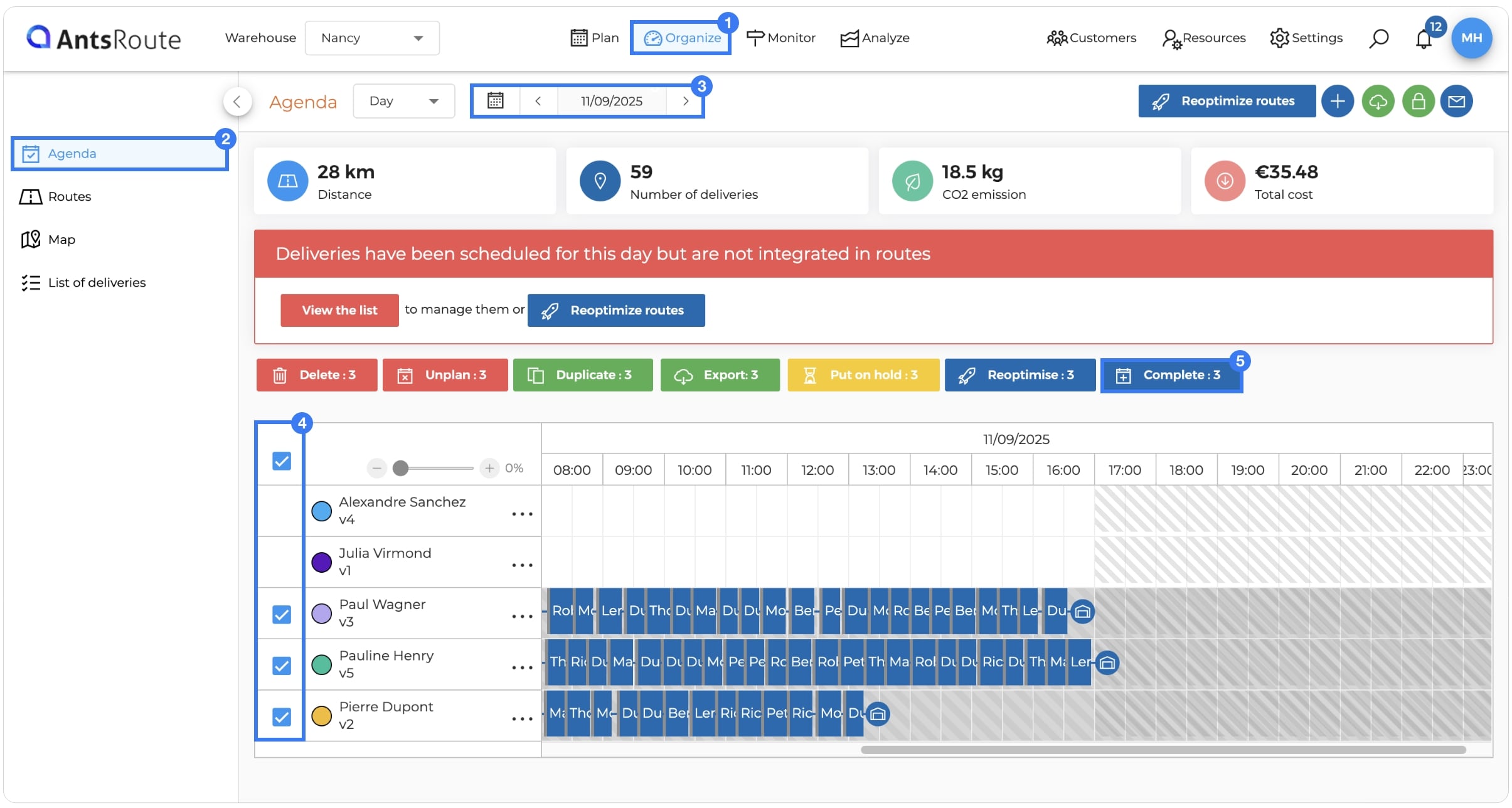The width and height of the screenshot is (1512, 808).
Task: Toggle the select-all routes checkbox
Action: point(282,461)
